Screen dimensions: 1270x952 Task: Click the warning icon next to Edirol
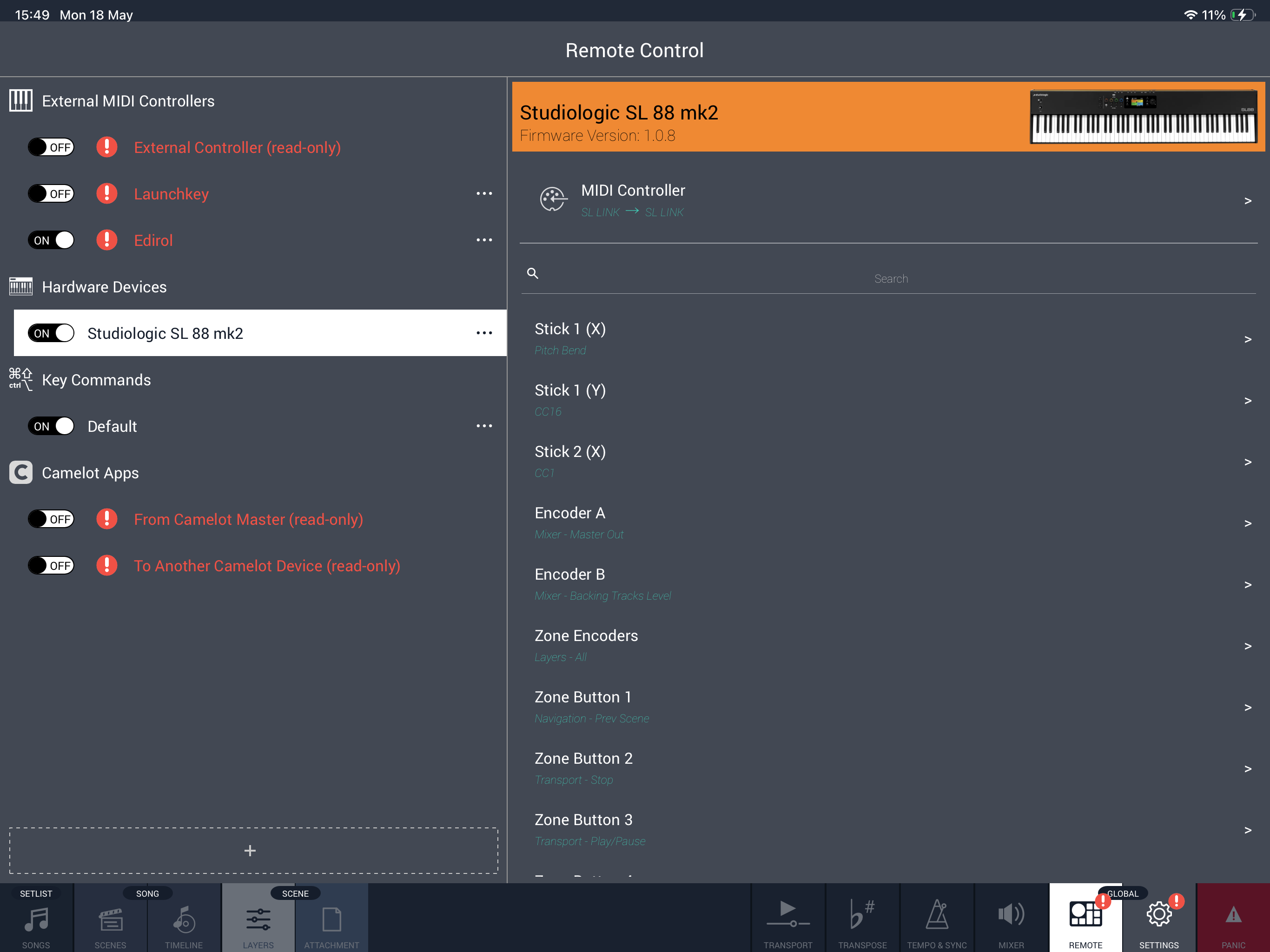107,240
